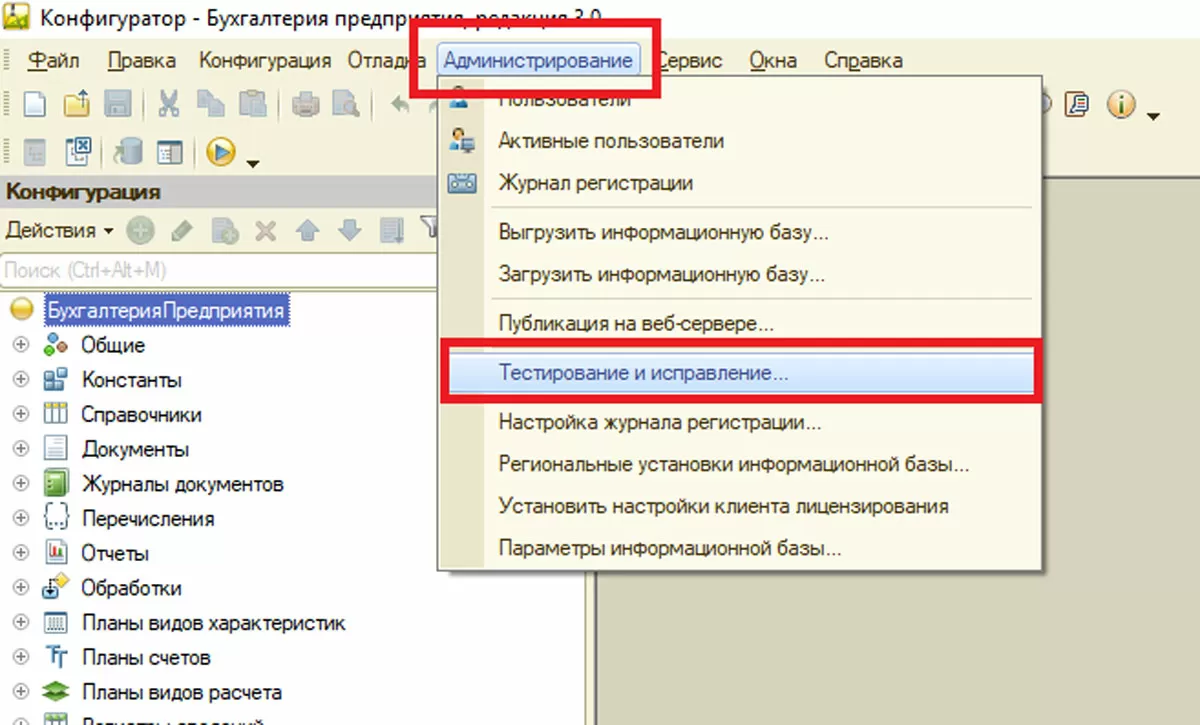Image resolution: width=1200 pixels, height=725 pixels.
Task: Expand the Обработки tree node
Action: click(19, 588)
